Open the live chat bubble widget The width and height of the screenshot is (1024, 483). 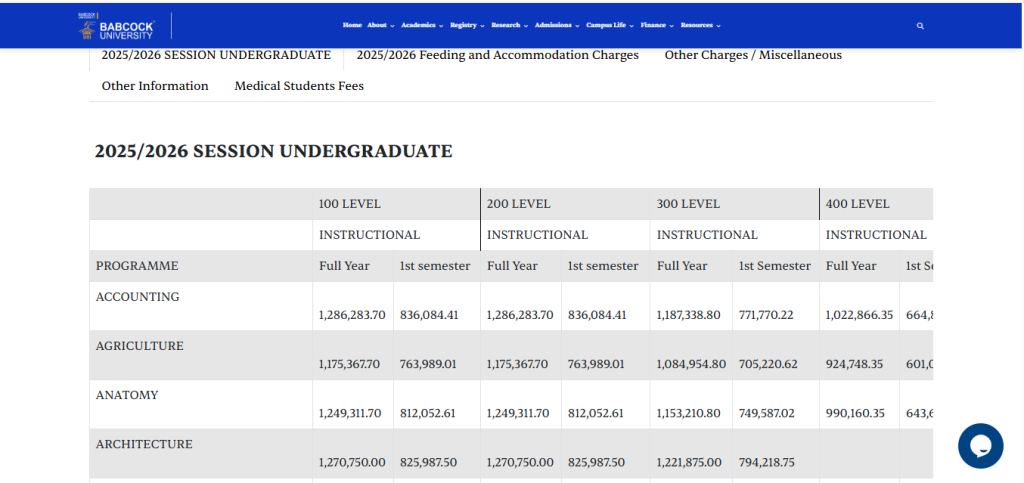coord(979,446)
